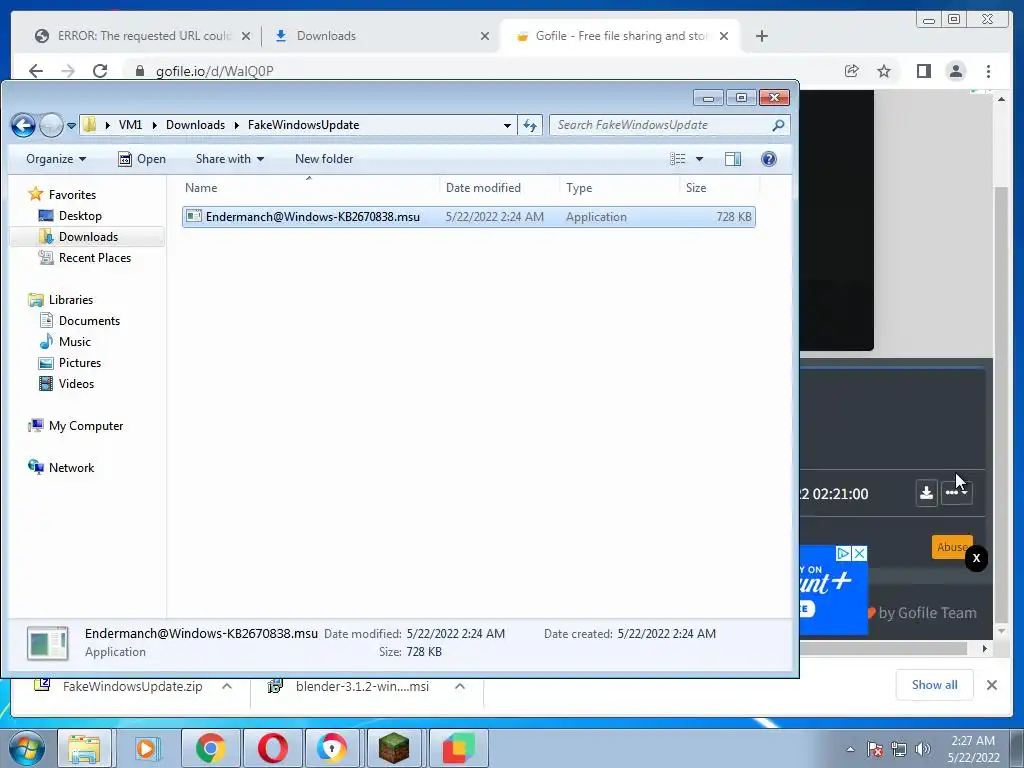Click Explorer's forward navigation arrow
This screenshot has height=768, width=1024.
pos(51,125)
